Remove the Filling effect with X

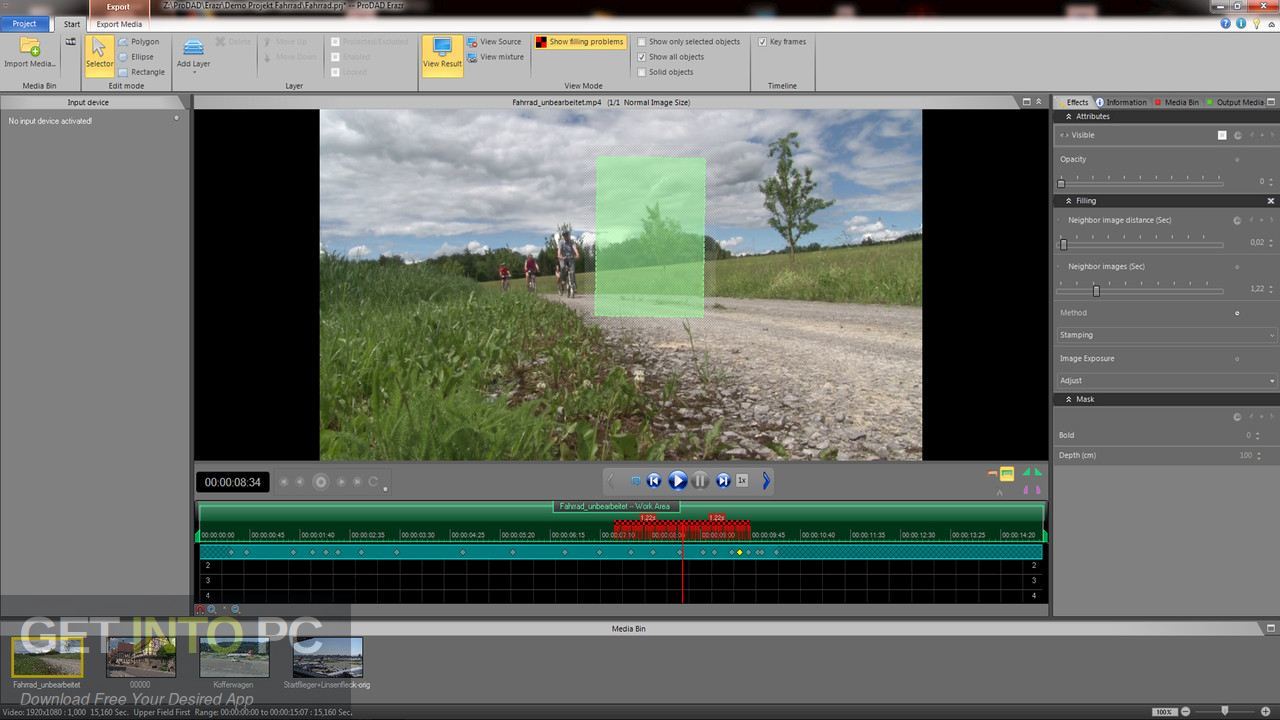point(1271,201)
